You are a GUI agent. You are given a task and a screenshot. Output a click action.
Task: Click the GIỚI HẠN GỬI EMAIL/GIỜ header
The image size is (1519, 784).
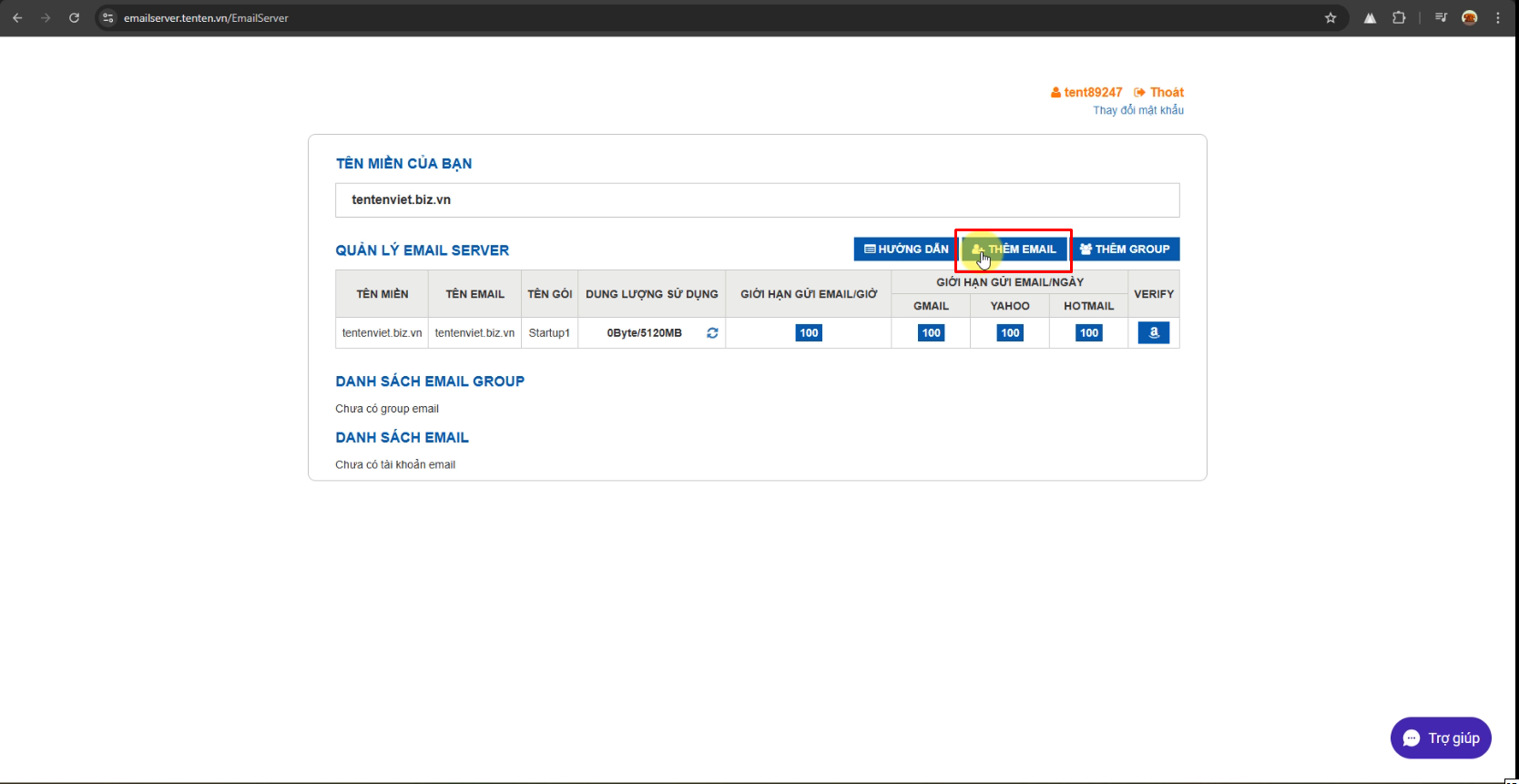point(809,294)
